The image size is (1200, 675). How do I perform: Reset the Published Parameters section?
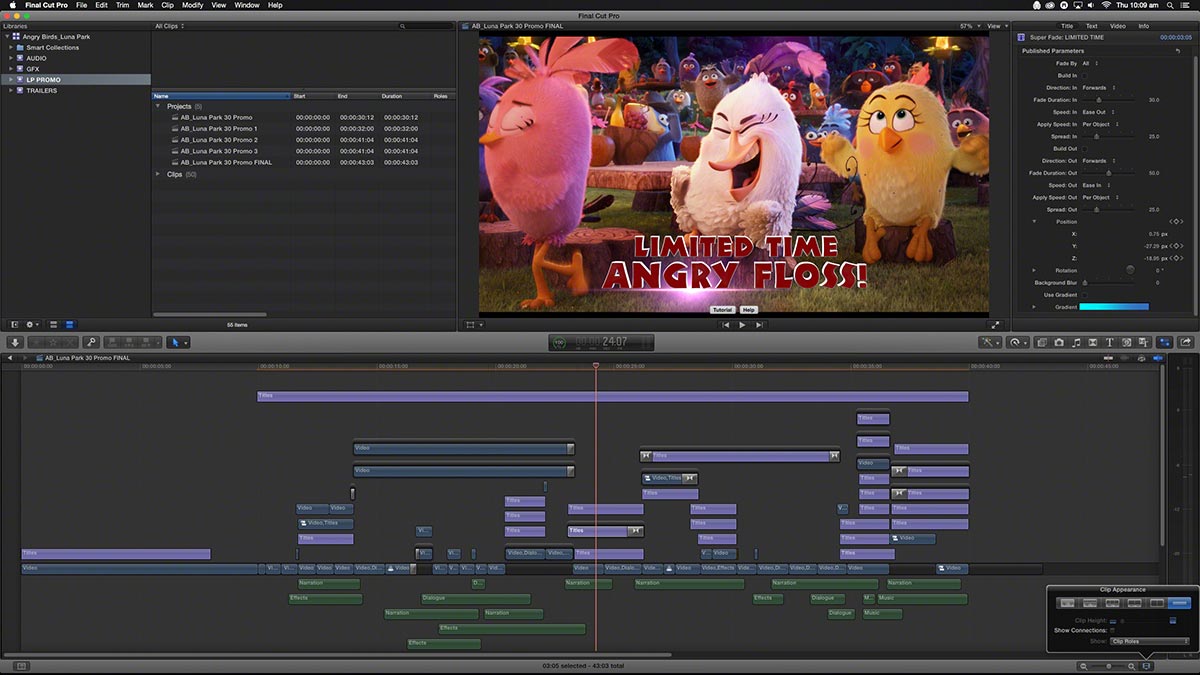1178,51
